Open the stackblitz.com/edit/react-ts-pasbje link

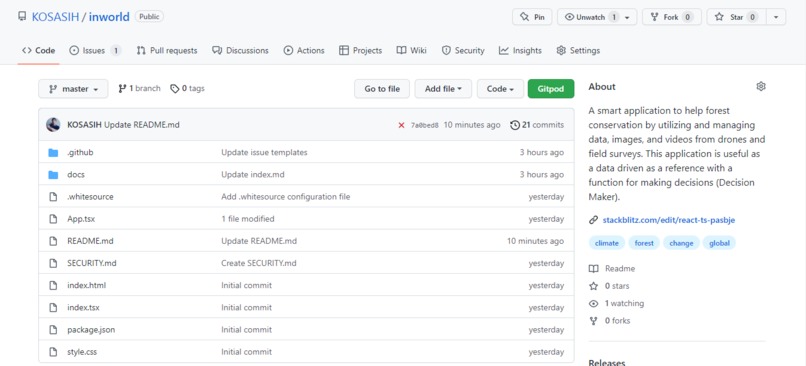669,220
